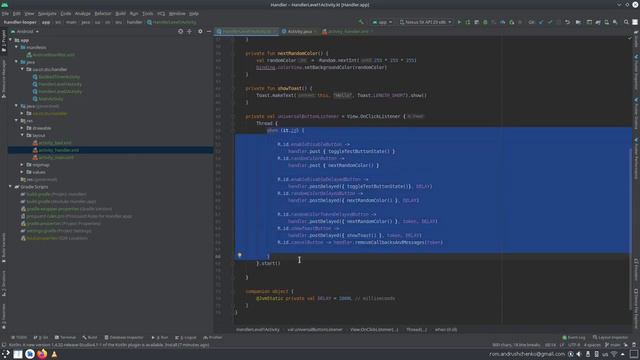Collapse the layout folder

tap(22, 136)
